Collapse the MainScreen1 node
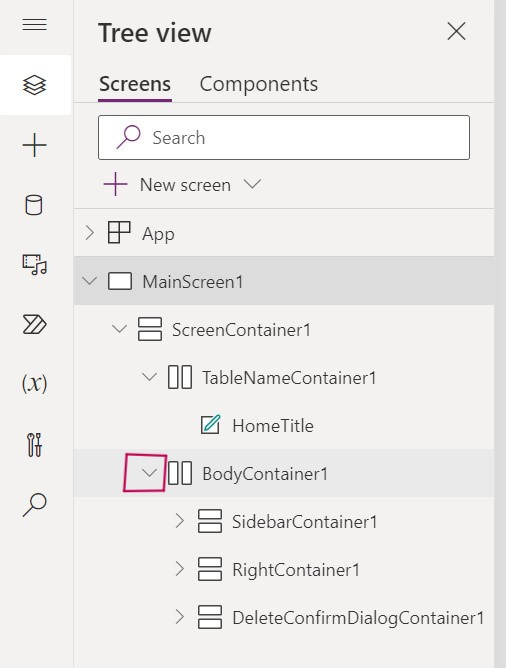Screen dimensions: 506x668 pyautogui.click(x=89, y=281)
